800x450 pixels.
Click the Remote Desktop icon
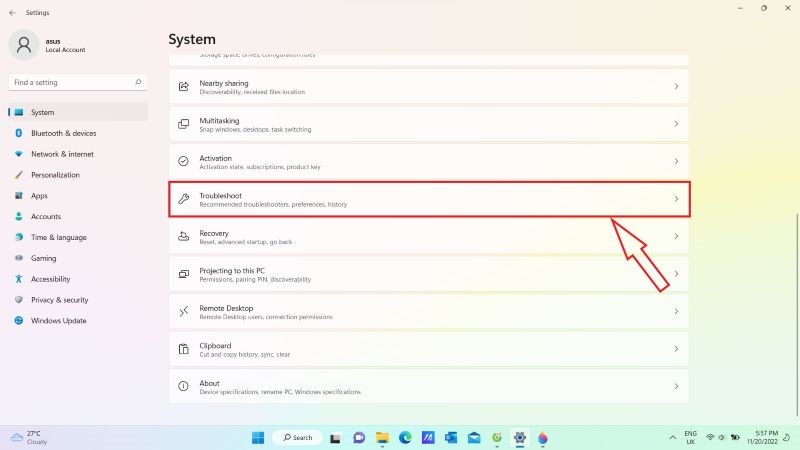(x=184, y=311)
